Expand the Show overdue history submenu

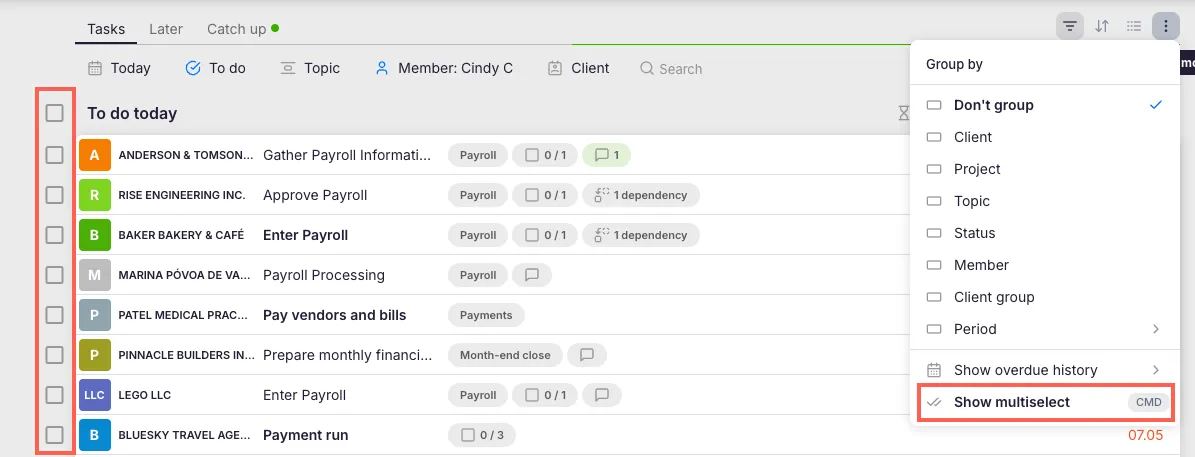1155,370
